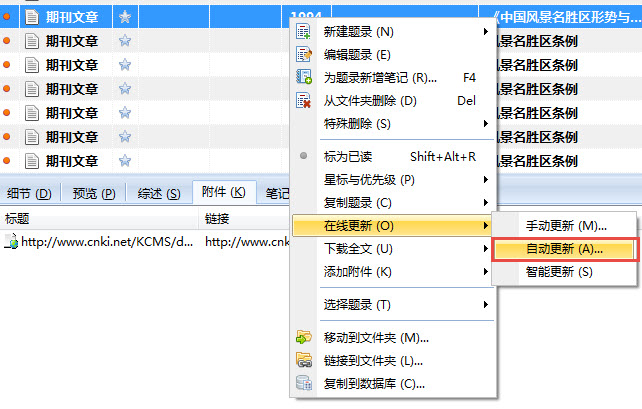642x409 pixels.
Task: Click the delete icon beside 从文件夹删除
Action: [303, 100]
